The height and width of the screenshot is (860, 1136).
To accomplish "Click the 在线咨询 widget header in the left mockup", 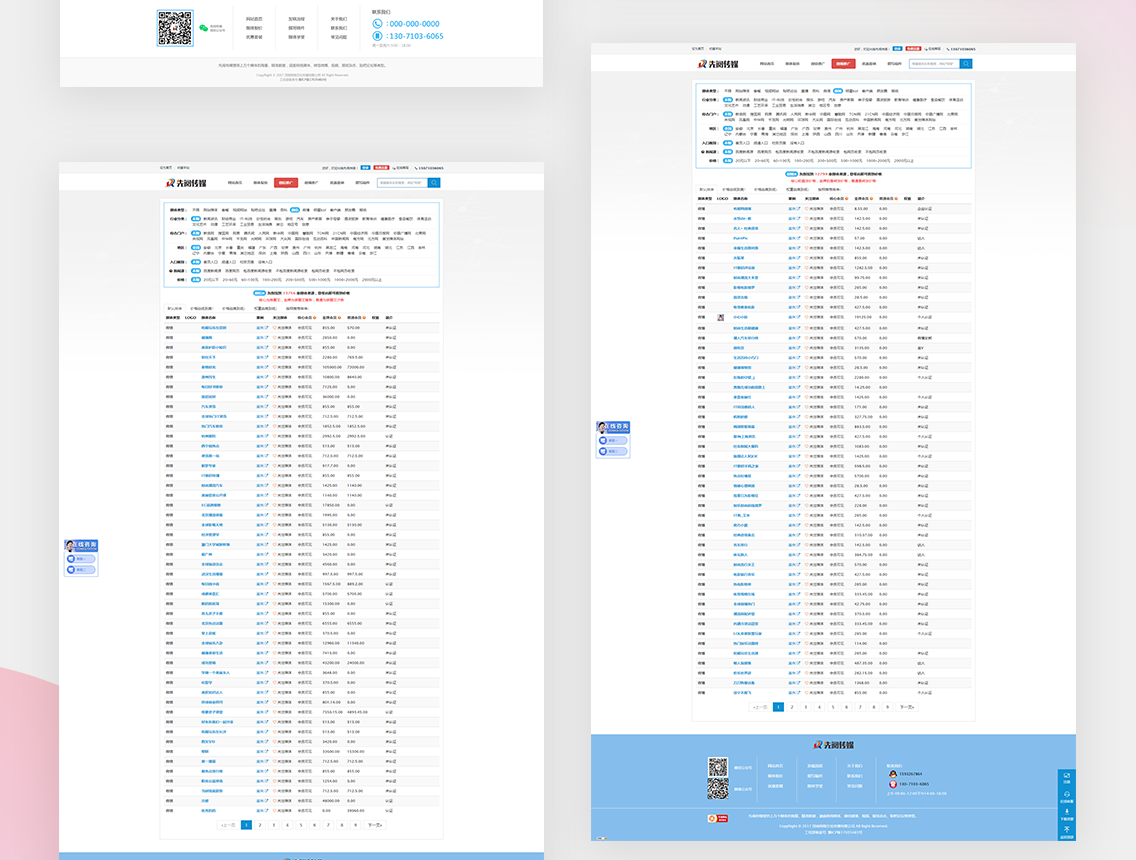I will pyautogui.click(x=81, y=545).
